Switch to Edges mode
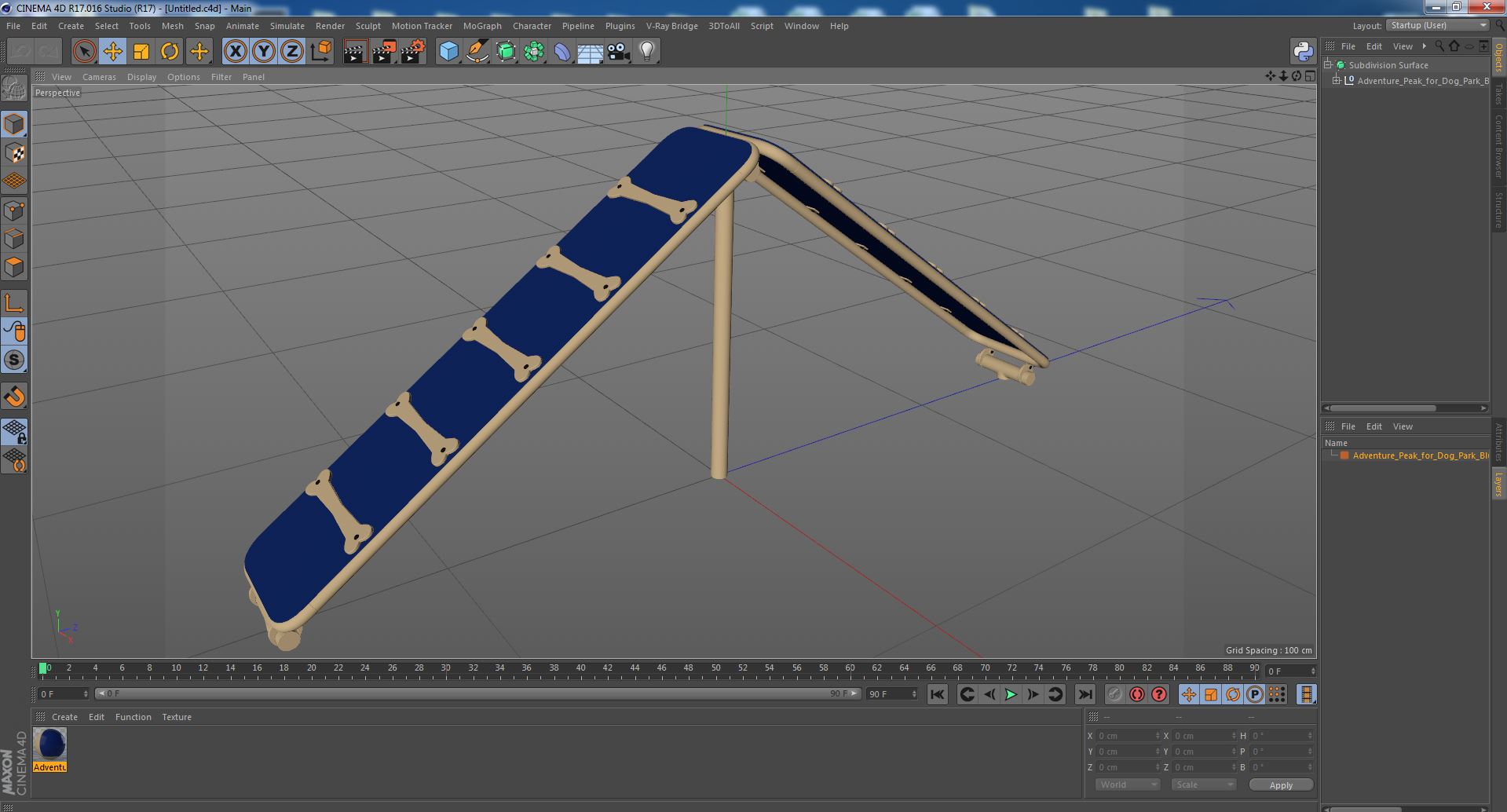The image size is (1507, 812). point(14,239)
